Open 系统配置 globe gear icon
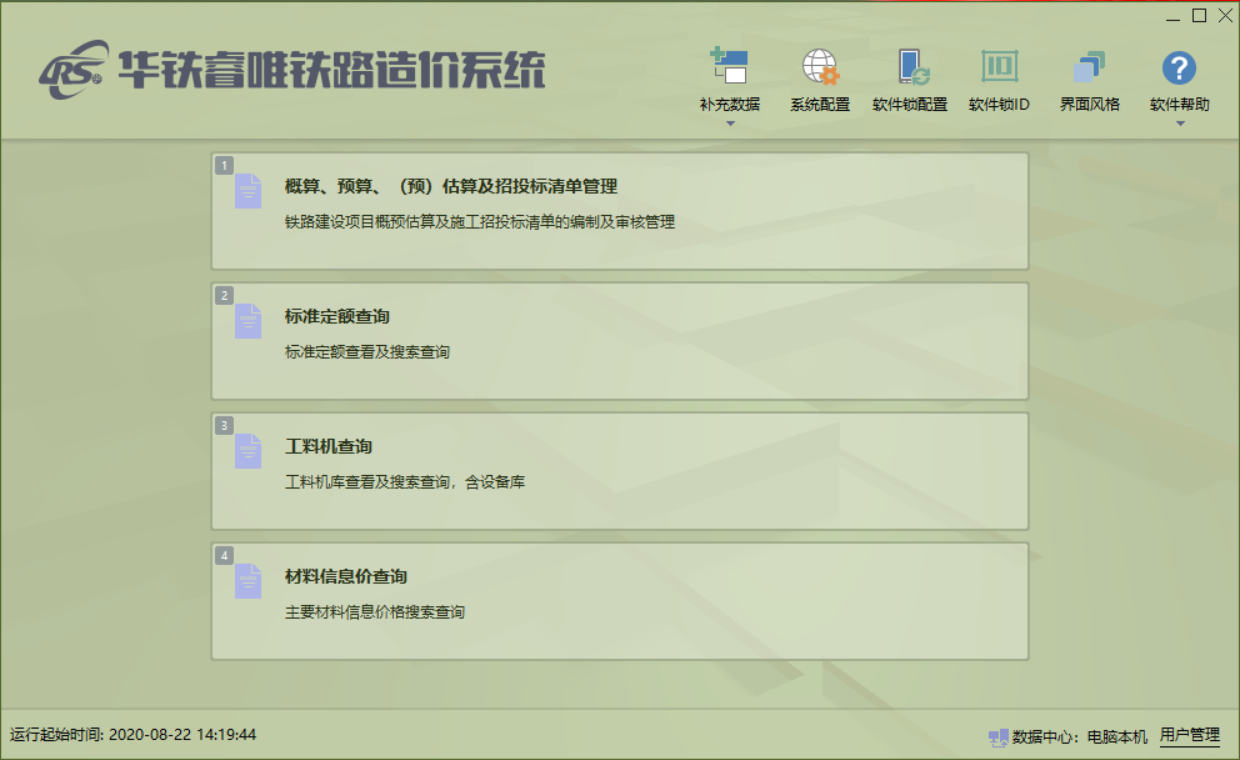The width and height of the screenshot is (1240, 760). click(820, 68)
